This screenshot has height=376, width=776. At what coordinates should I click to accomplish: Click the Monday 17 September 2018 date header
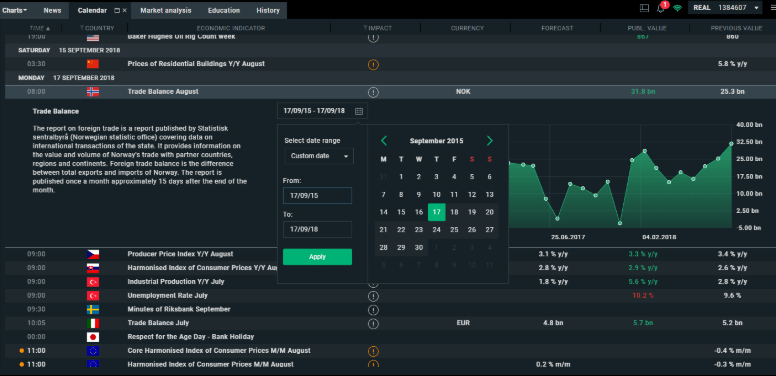pos(66,78)
